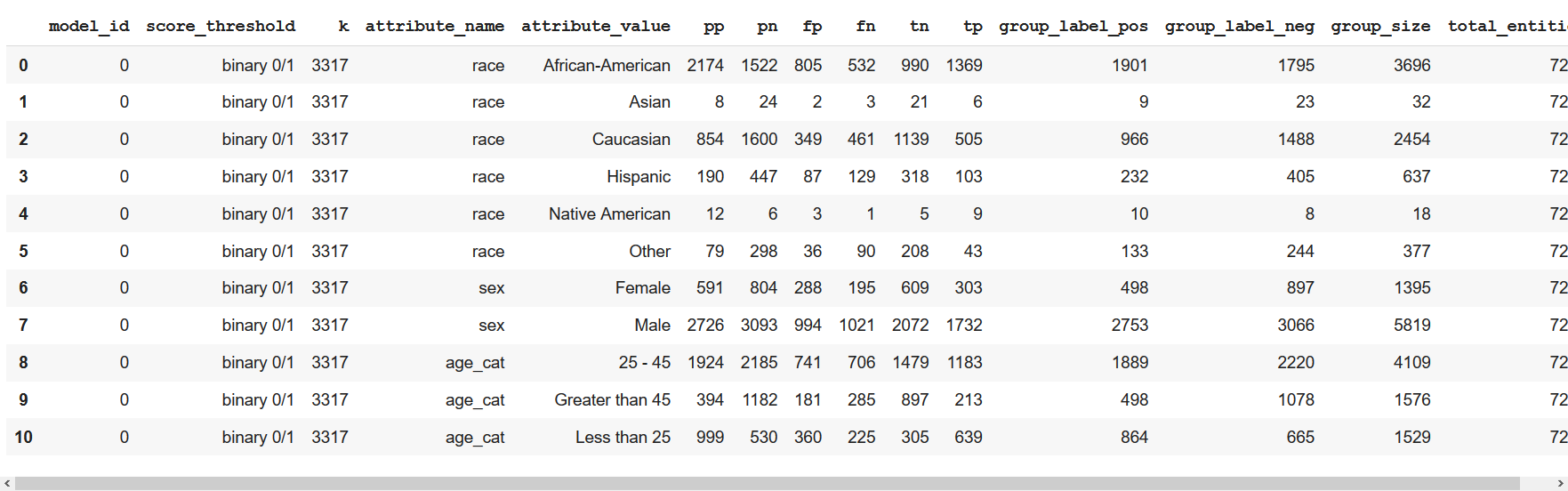
Task: Click the attribute_name column header
Action: 434,27
